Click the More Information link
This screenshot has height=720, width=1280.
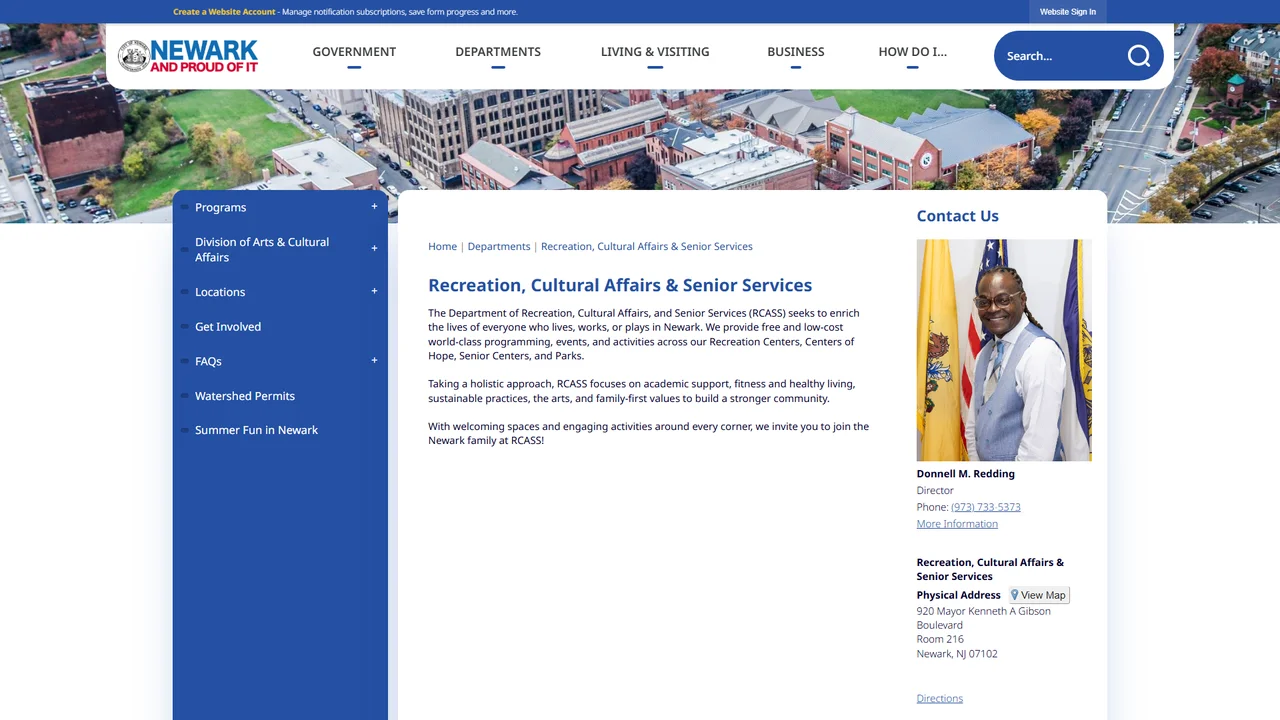point(957,524)
